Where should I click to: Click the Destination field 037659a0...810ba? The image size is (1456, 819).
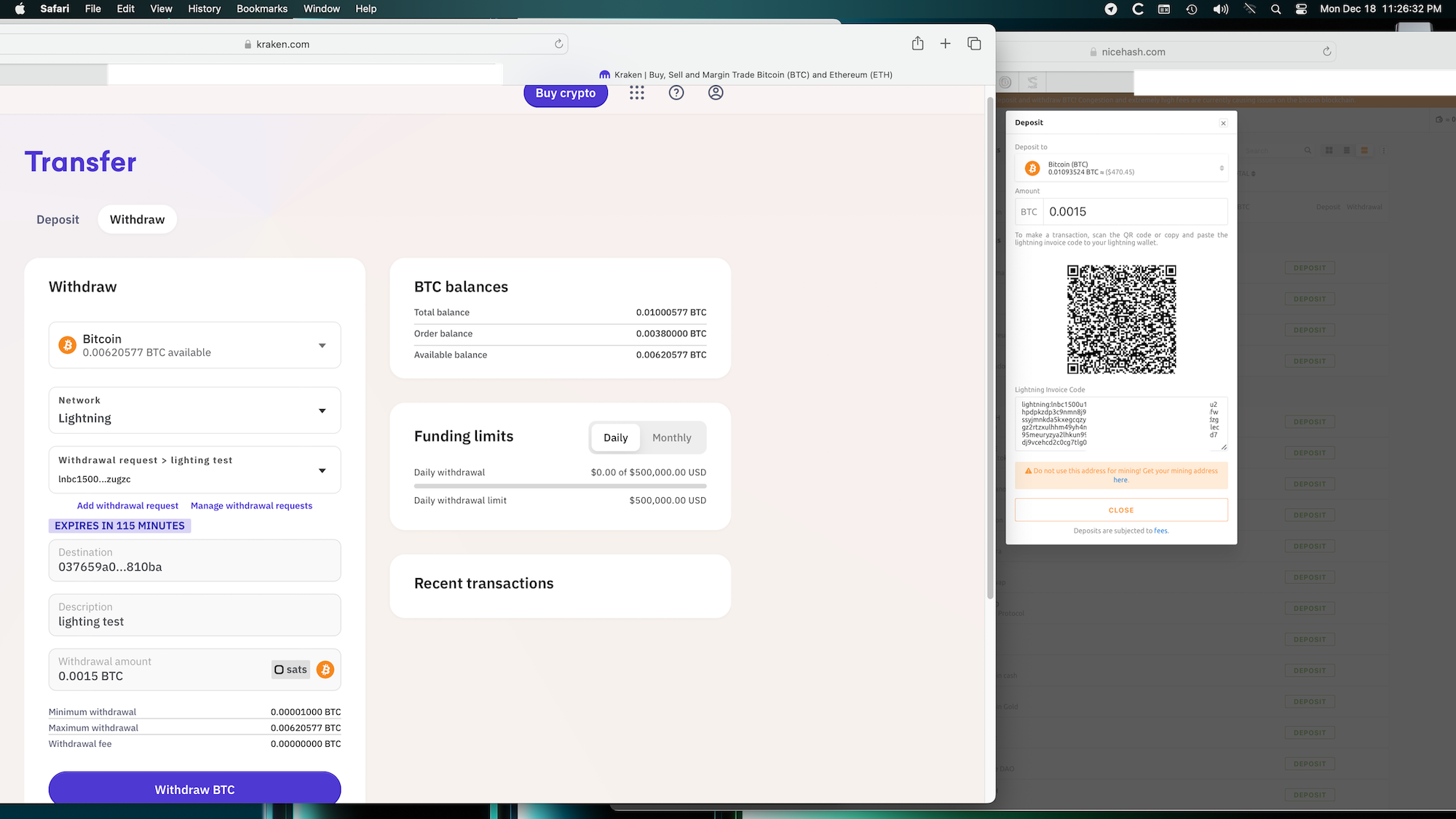pyautogui.click(x=194, y=561)
